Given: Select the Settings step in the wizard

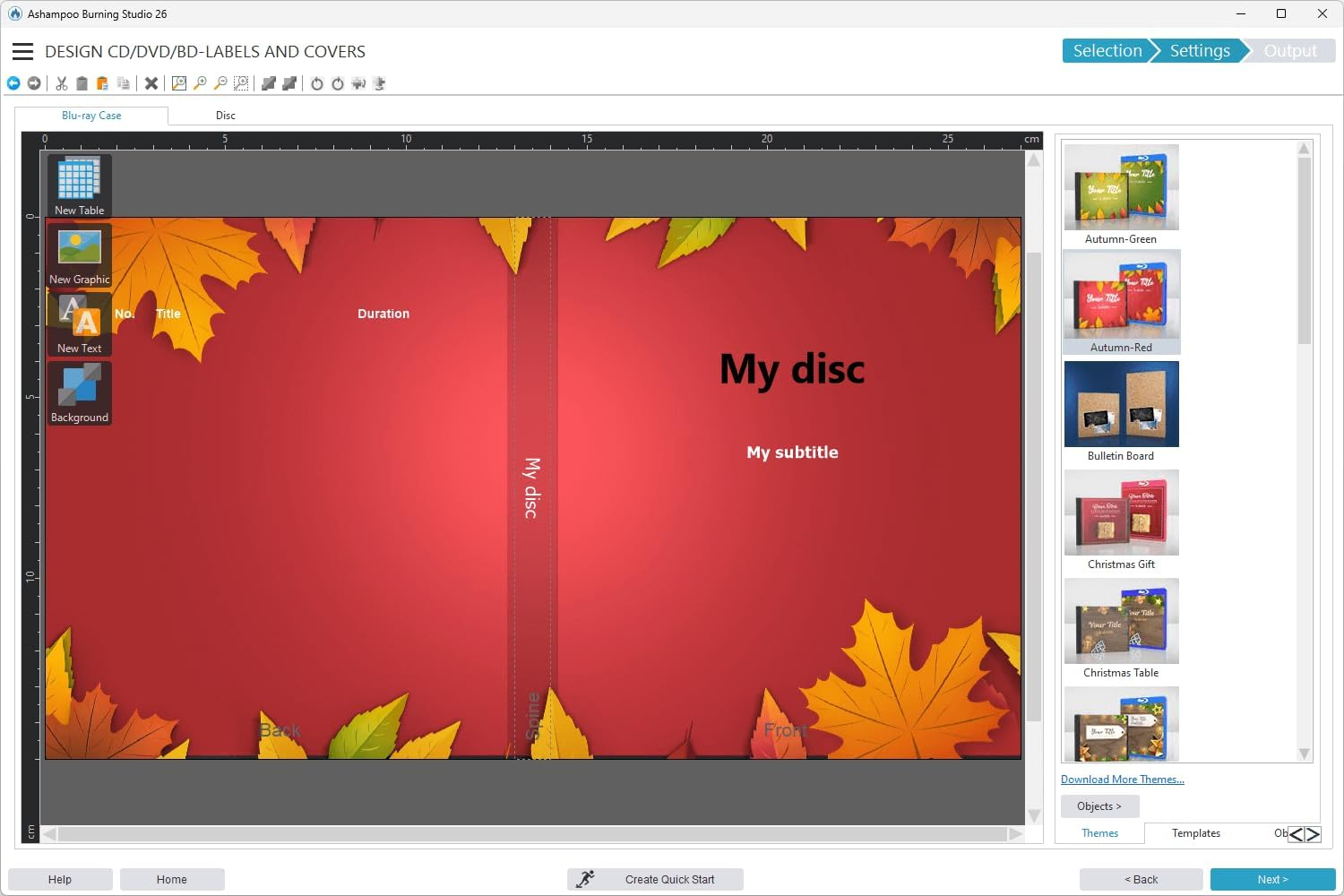Looking at the screenshot, I should click(1199, 50).
